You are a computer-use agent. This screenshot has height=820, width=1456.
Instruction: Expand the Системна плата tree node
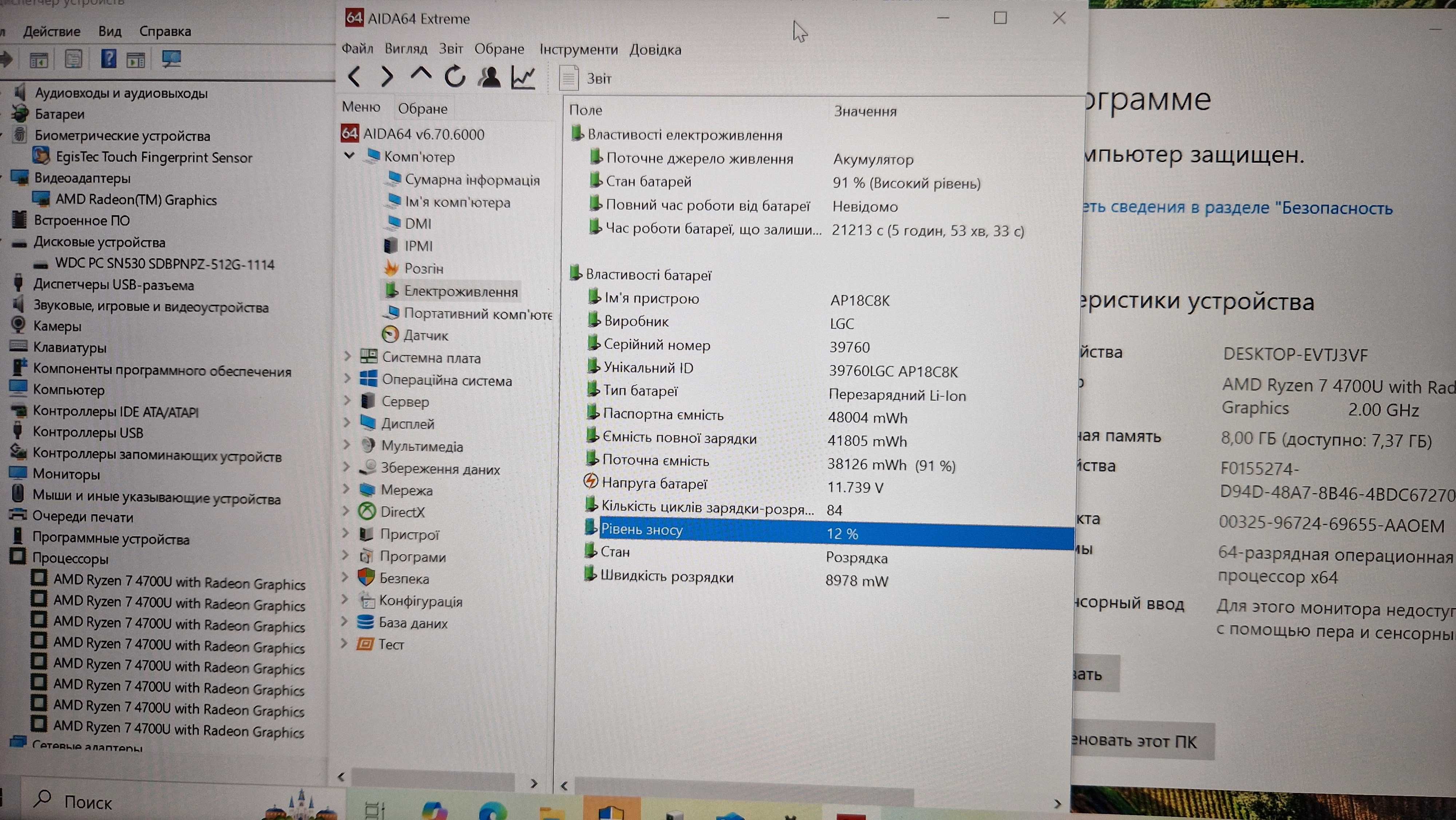(x=347, y=356)
